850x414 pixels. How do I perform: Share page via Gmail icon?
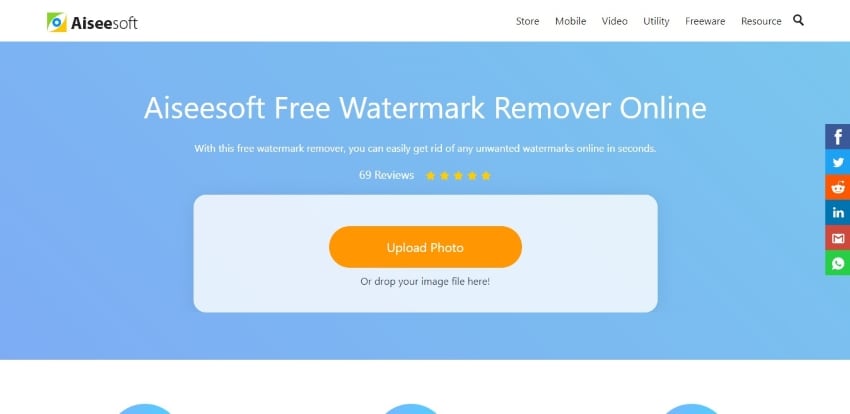[x=838, y=238]
